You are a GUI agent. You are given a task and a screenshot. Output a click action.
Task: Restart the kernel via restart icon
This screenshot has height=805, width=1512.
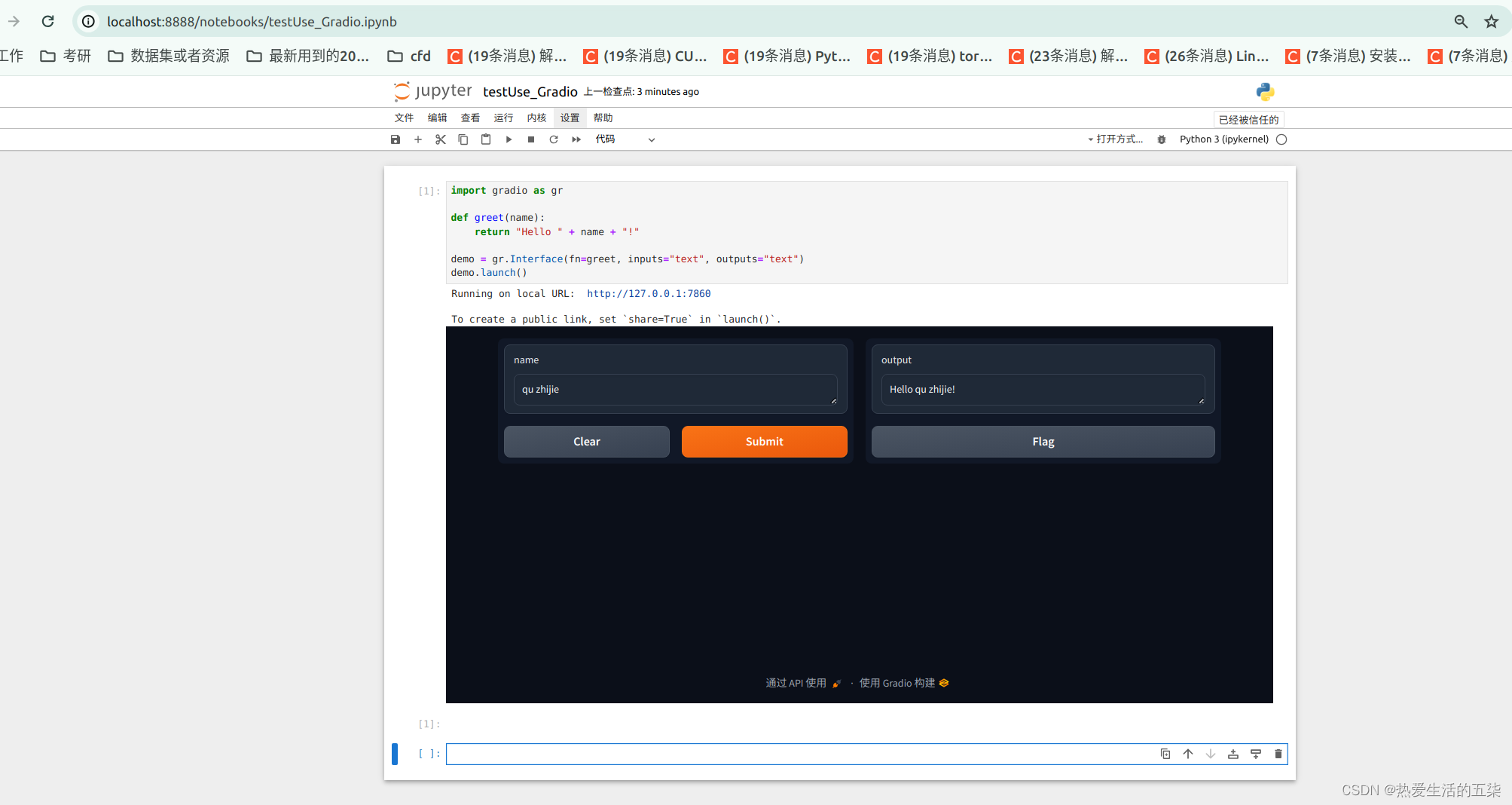[553, 139]
